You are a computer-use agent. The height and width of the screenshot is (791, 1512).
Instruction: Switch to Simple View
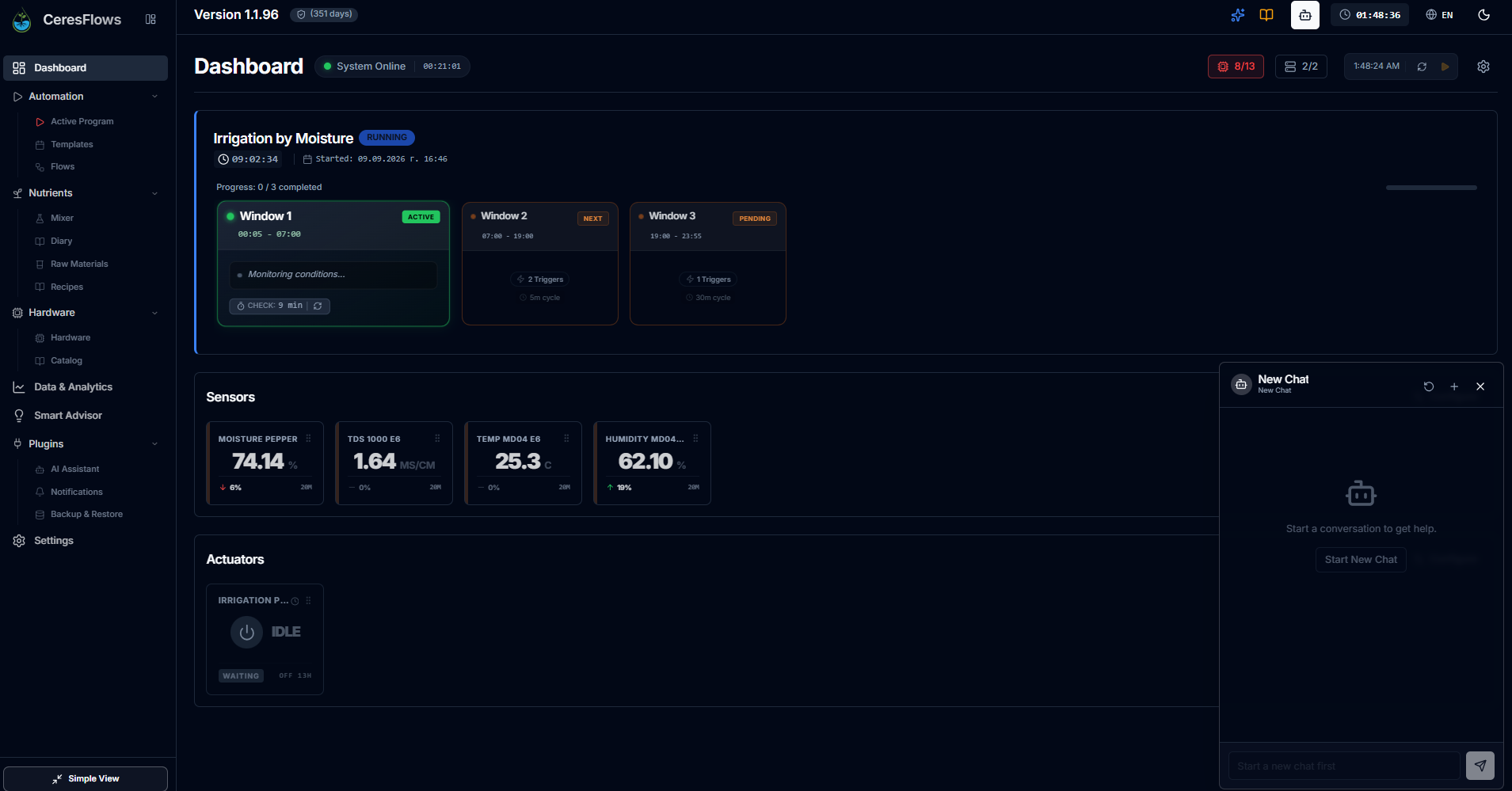coord(86,779)
